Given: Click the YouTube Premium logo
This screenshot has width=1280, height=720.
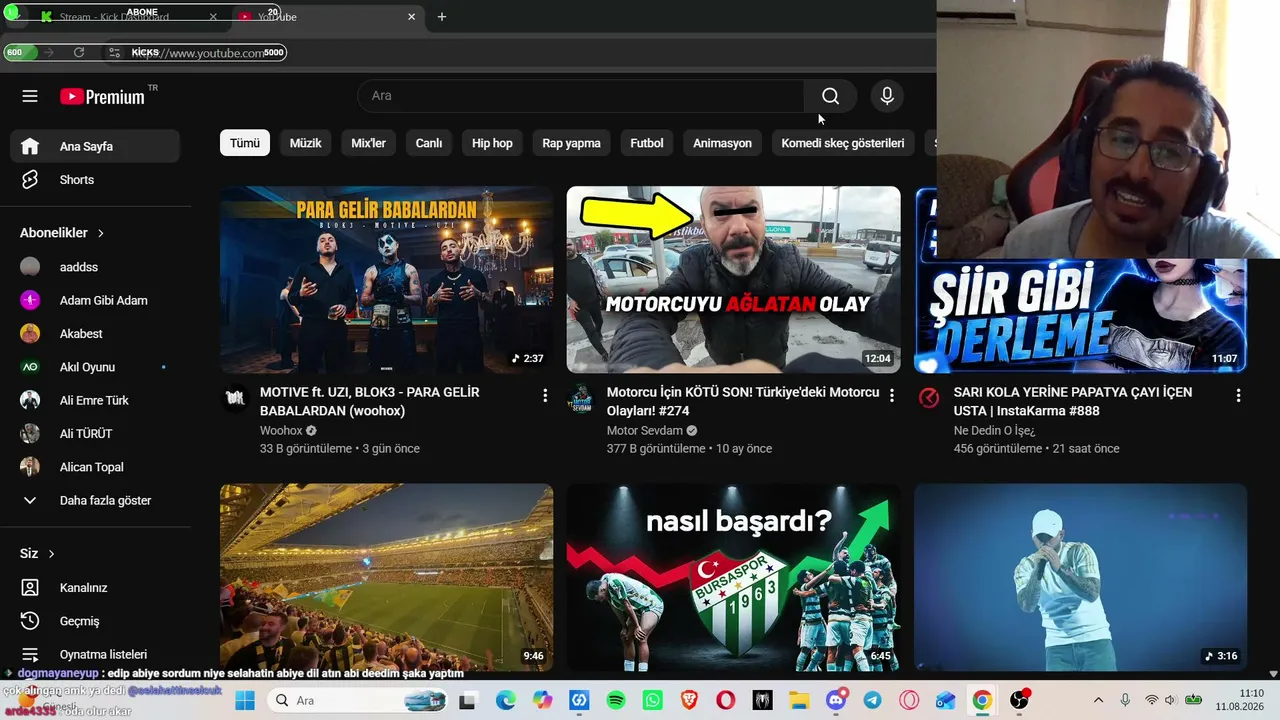Looking at the screenshot, I should point(102,96).
